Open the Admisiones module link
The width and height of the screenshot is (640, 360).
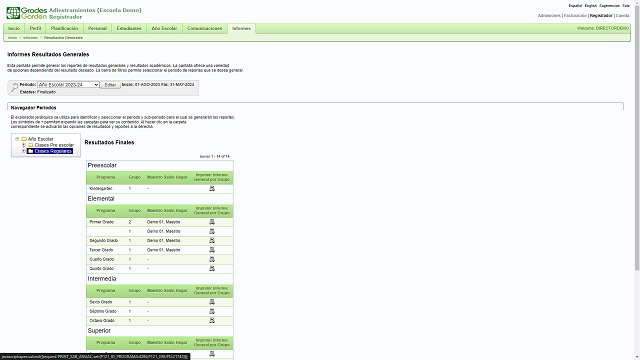[549, 16]
